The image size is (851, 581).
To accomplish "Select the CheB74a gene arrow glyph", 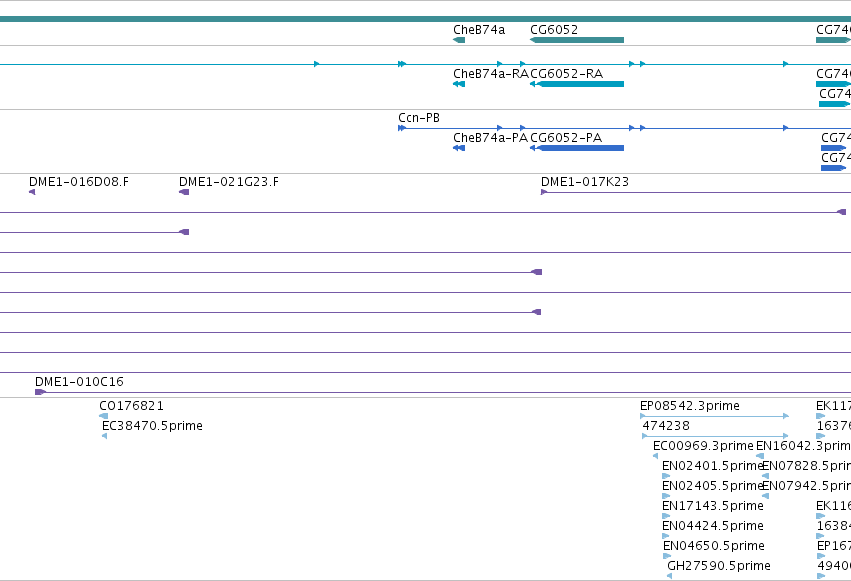I will 459,40.
